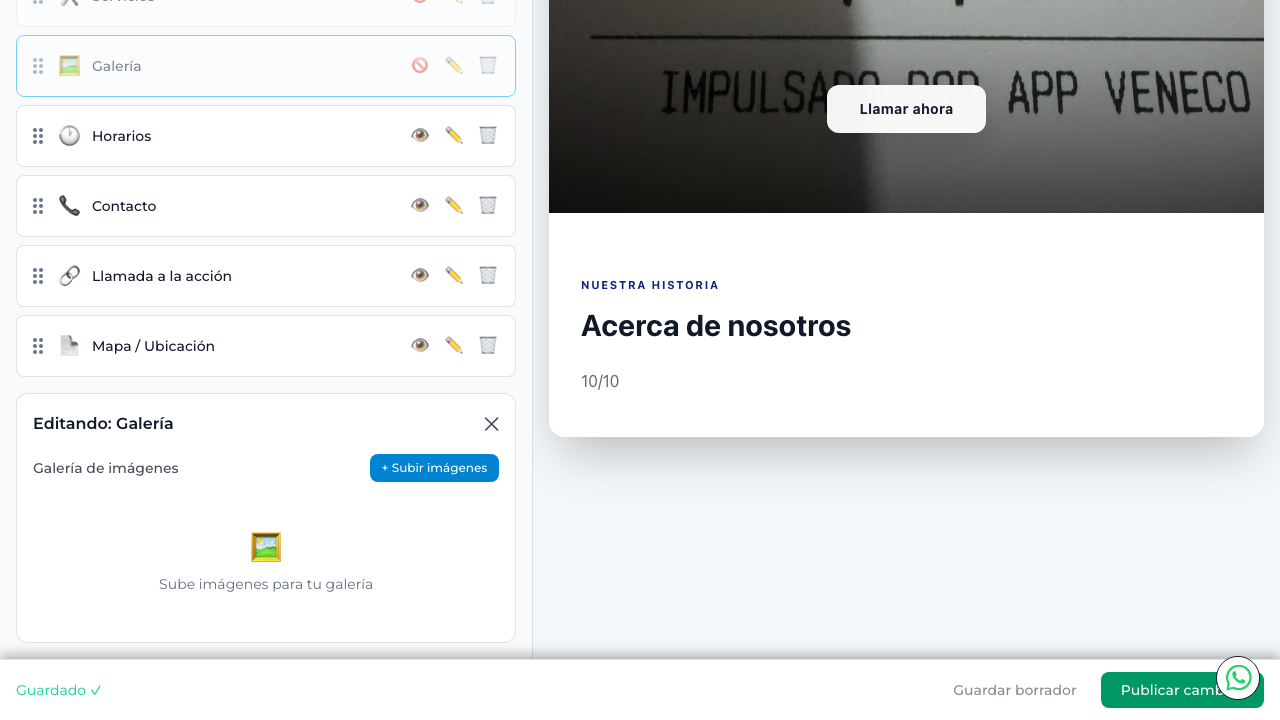
Task: Click the Contacto phone icon
Action: tap(69, 206)
